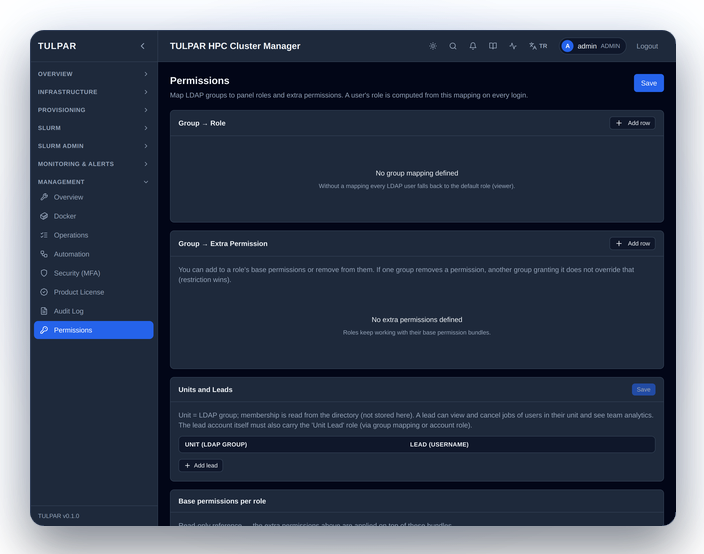Click the Add lead button

(x=201, y=466)
